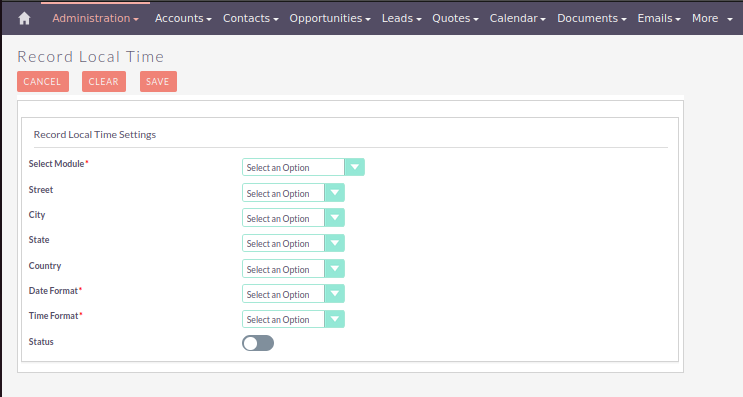Open the Quotes menu
The height and width of the screenshot is (397, 743).
tap(455, 18)
